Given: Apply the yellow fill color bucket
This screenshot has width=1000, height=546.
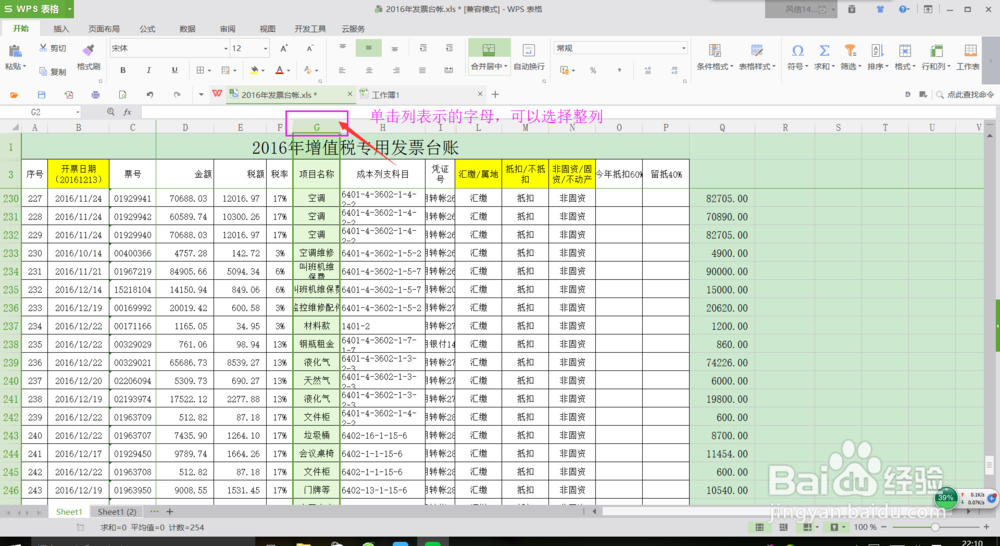Looking at the screenshot, I should point(254,70).
